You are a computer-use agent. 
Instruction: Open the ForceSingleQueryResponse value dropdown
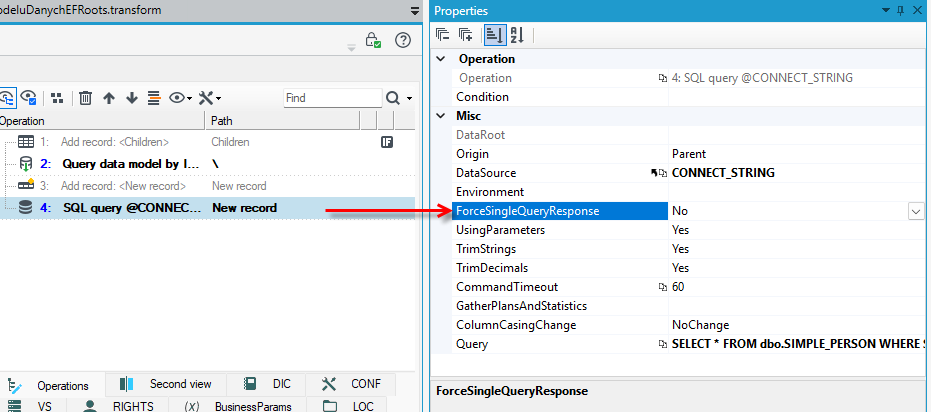tap(916, 211)
